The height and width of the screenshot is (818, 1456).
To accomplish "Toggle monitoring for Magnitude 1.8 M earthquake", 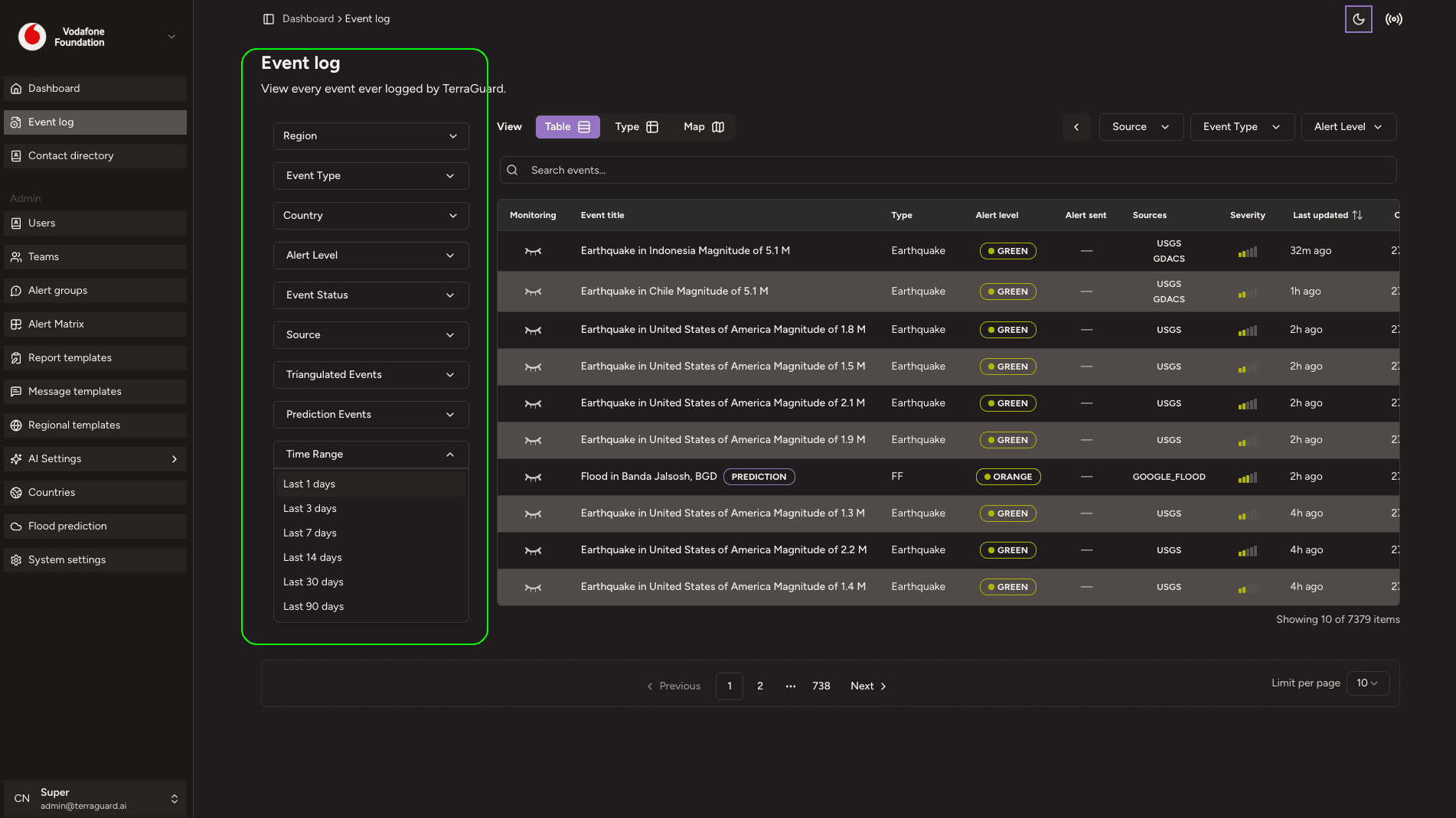I will [x=533, y=330].
